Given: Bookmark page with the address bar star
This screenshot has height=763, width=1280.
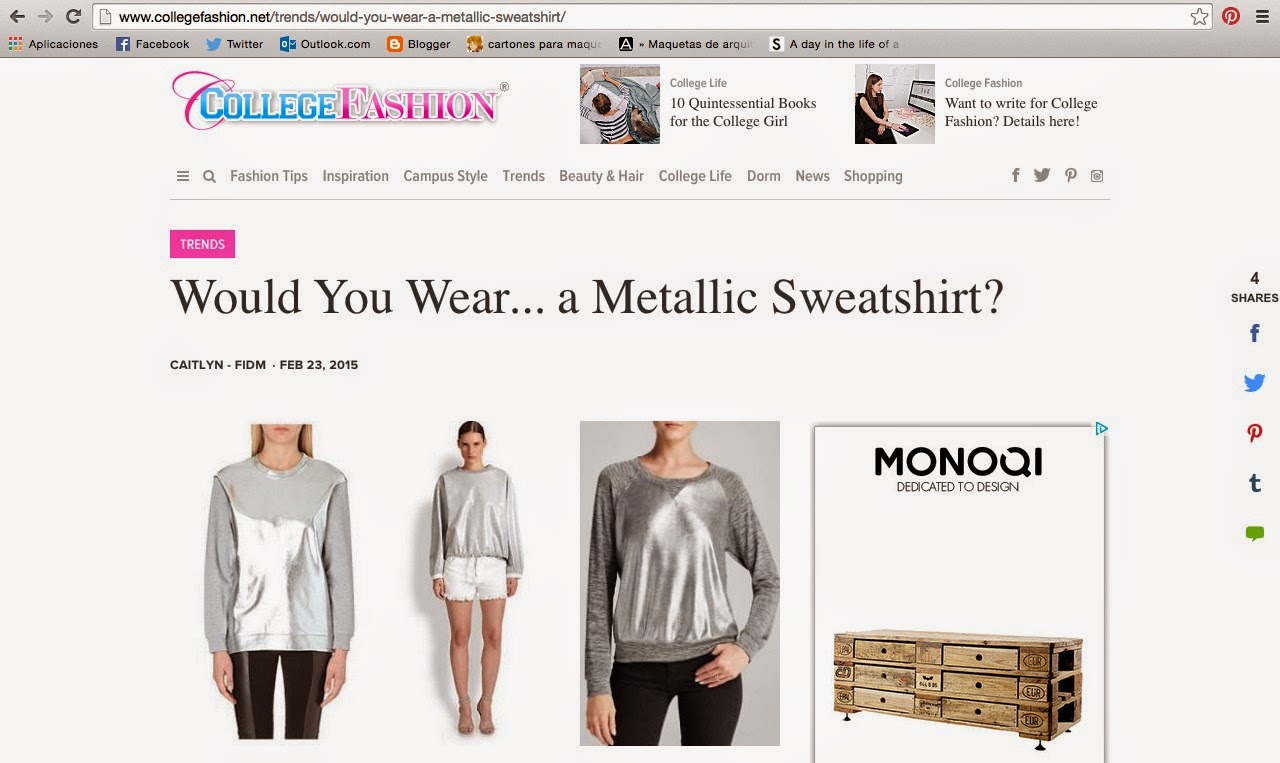Looking at the screenshot, I should (x=1199, y=16).
